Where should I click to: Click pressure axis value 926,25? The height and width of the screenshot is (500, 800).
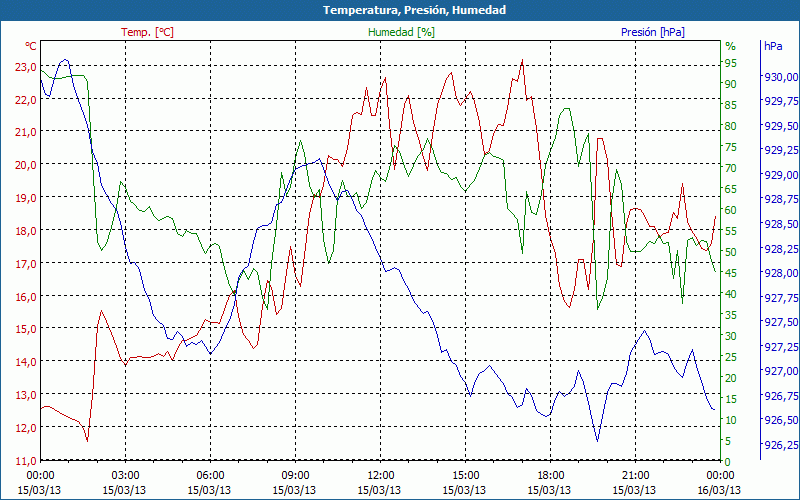(780, 444)
